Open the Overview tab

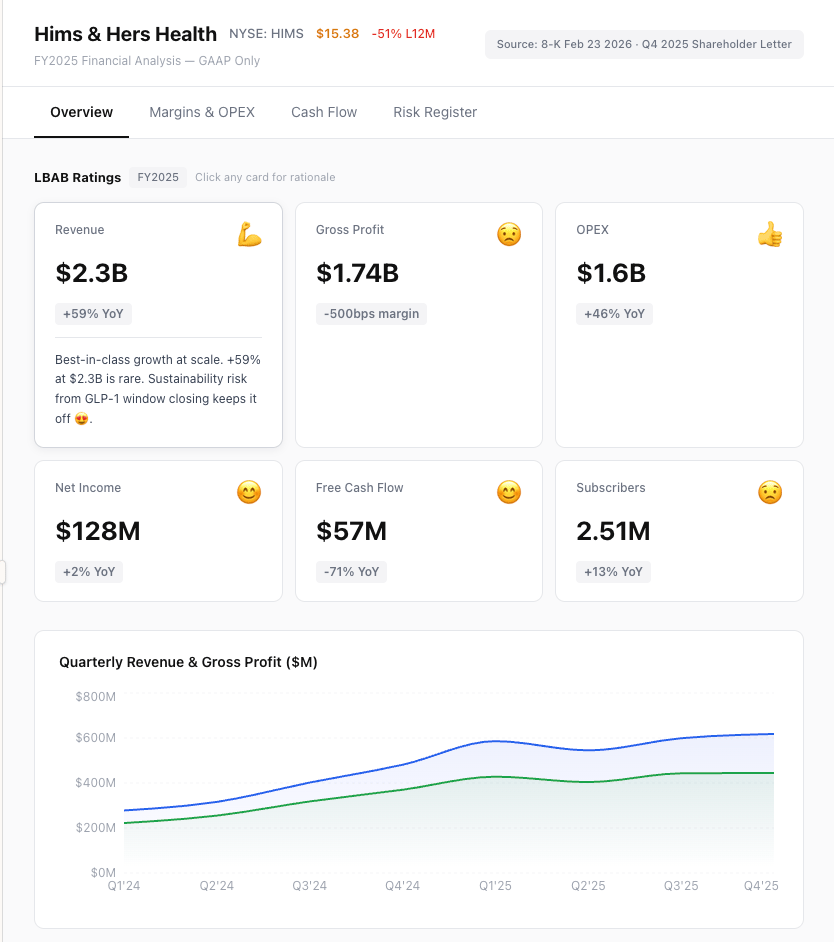click(81, 112)
